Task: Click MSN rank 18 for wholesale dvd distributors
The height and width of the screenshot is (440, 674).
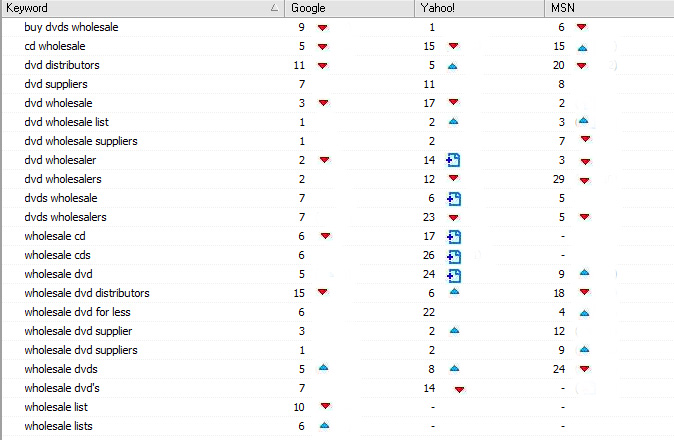Action: coord(559,293)
